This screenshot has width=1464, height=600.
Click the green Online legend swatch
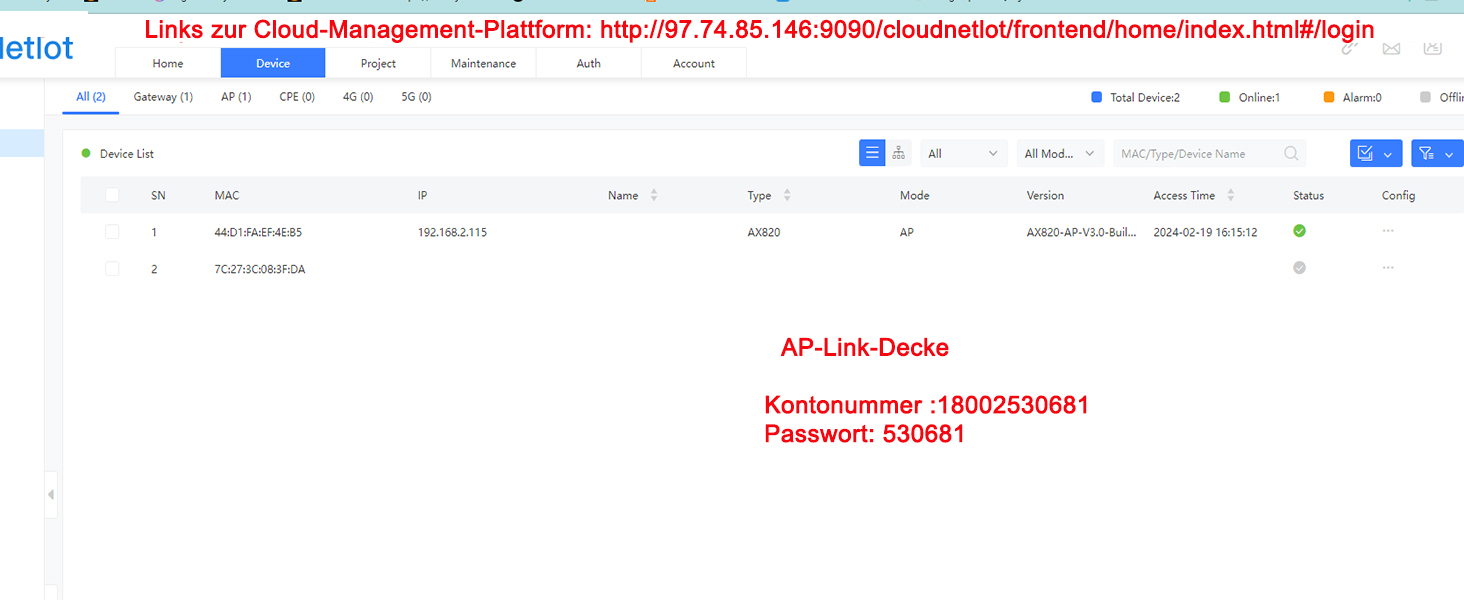pyautogui.click(x=1224, y=97)
